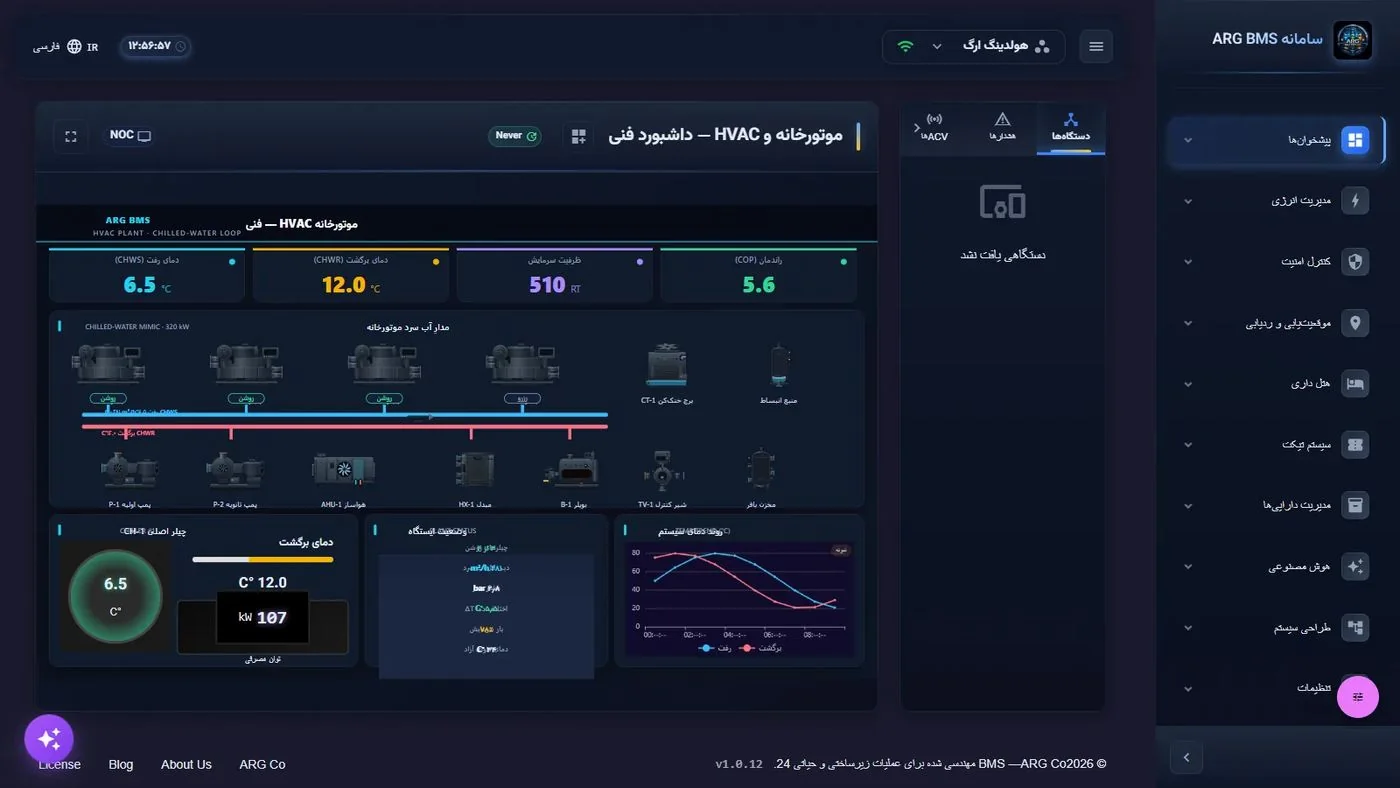Open the Blog footer link

click(121, 764)
